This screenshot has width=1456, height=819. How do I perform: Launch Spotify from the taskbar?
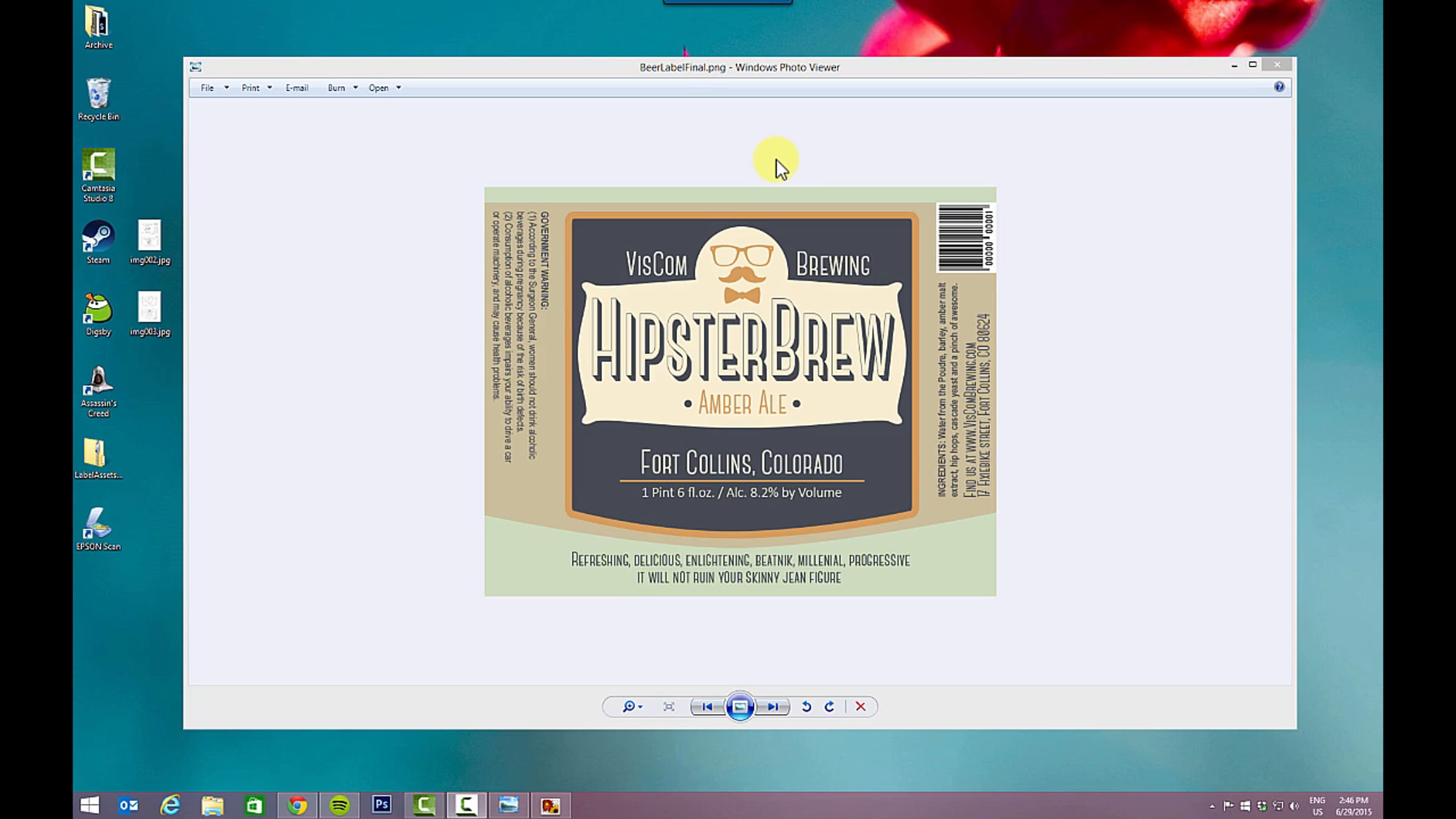(x=339, y=805)
